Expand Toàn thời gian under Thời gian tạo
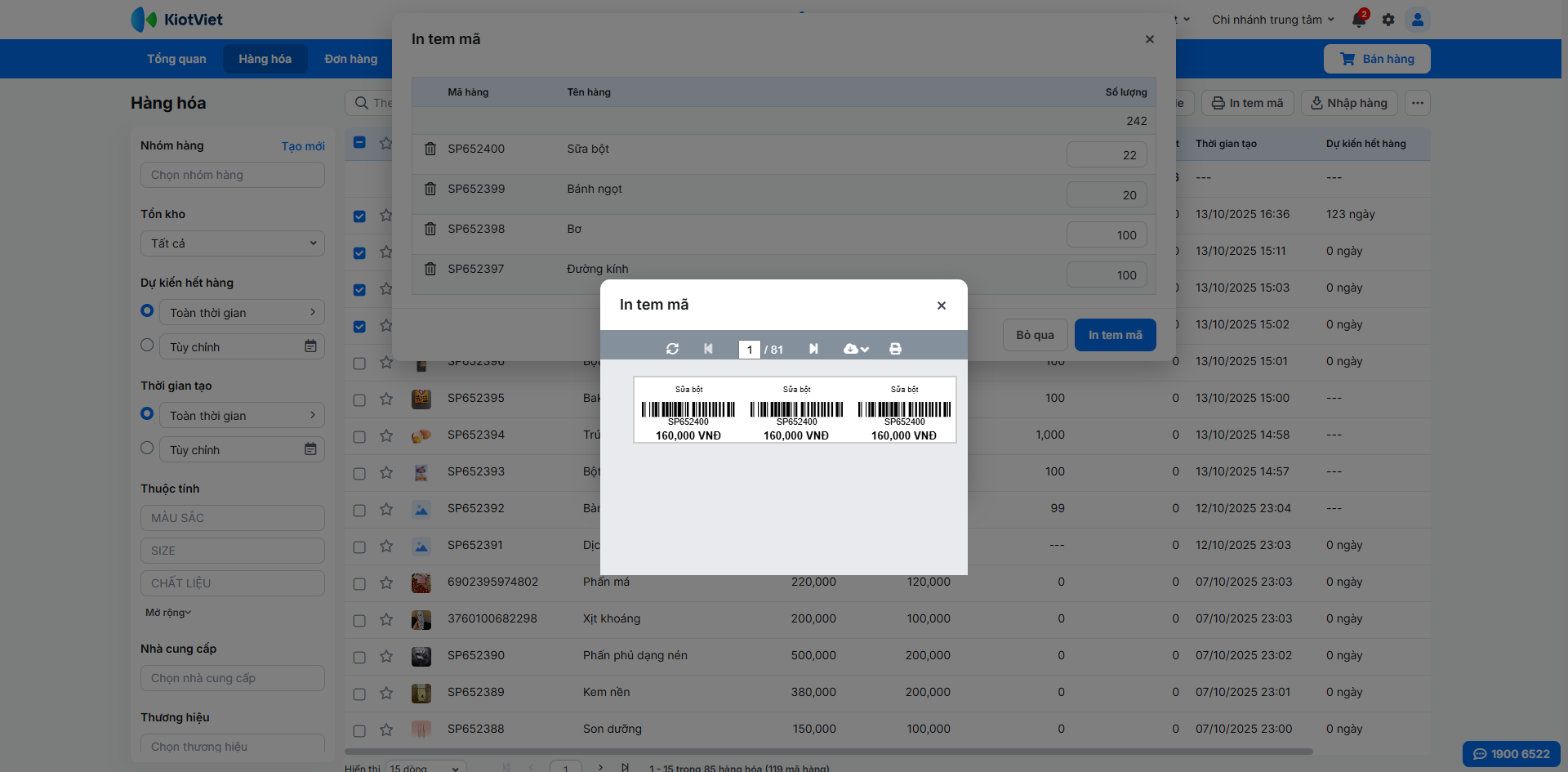The width and height of the screenshot is (1568, 772). coord(242,415)
